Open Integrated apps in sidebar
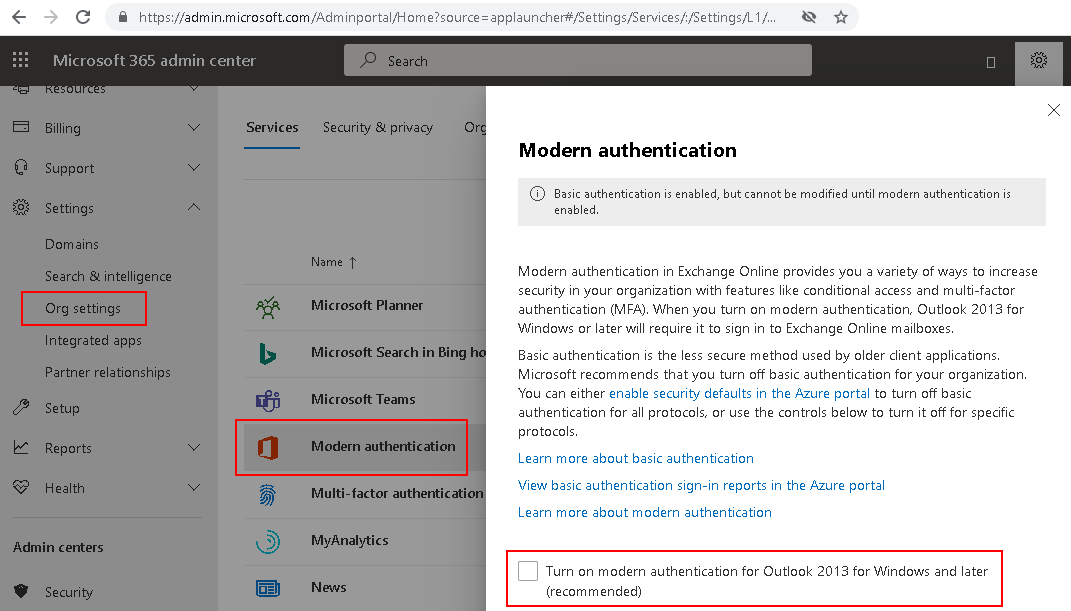Image resolution: width=1071 pixels, height=611 pixels. click(93, 341)
